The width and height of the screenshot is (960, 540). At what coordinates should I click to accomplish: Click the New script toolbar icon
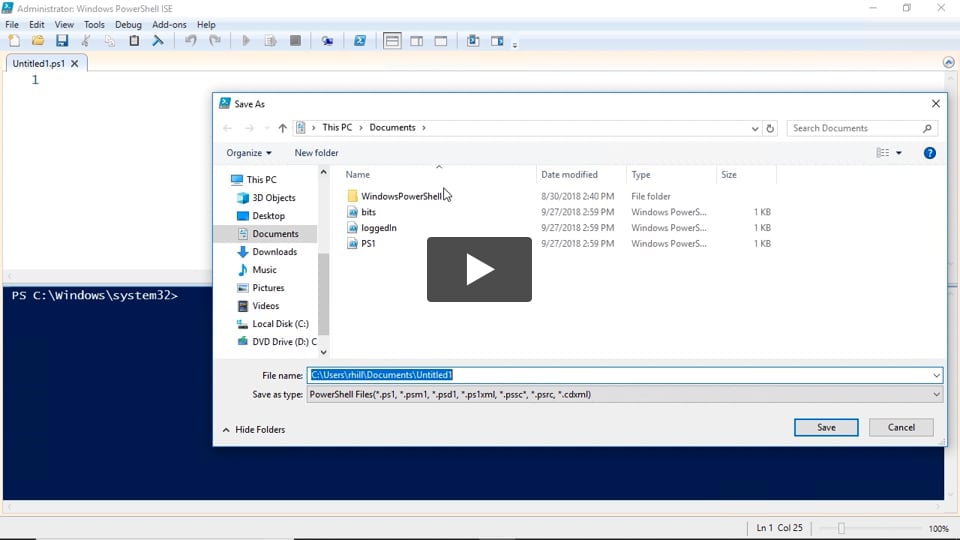pyautogui.click(x=14, y=41)
